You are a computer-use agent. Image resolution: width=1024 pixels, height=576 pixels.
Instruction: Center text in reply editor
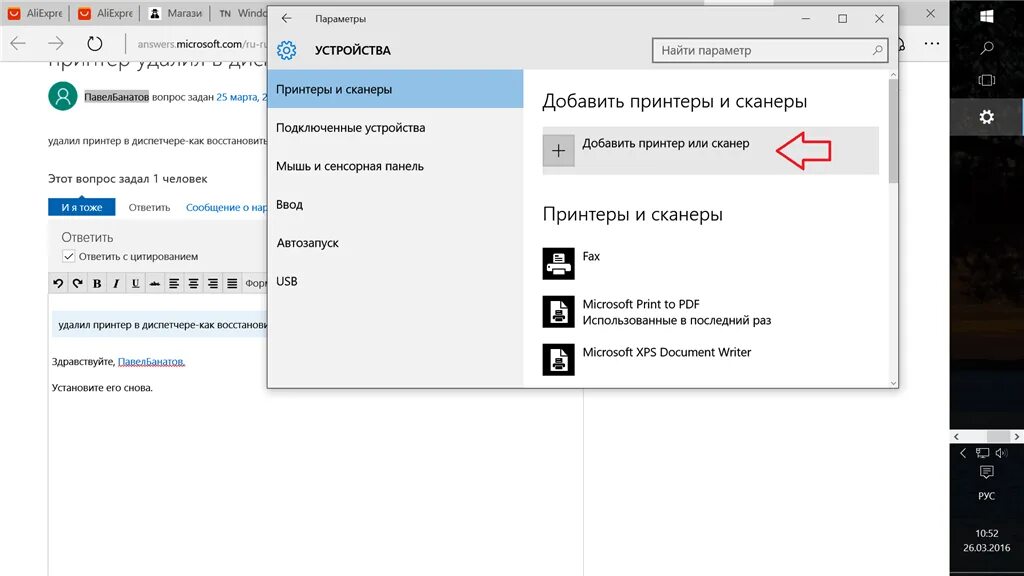coord(193,283)
